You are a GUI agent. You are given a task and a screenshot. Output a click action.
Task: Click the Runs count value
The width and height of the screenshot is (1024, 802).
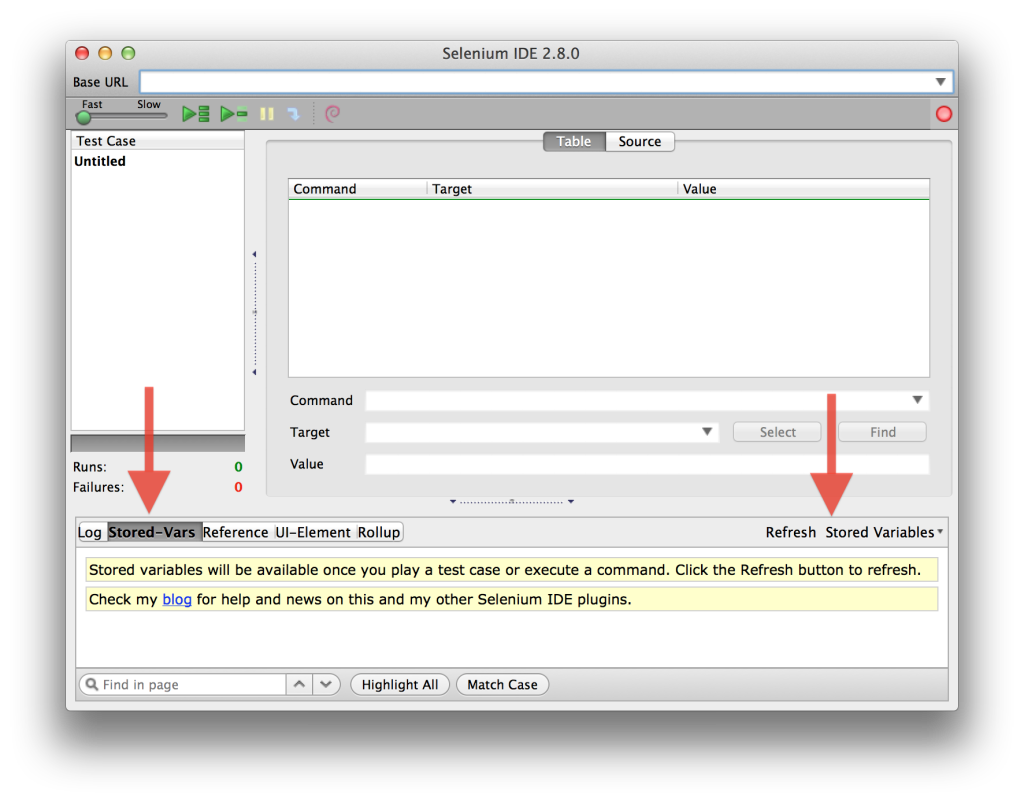click(238, 467)
